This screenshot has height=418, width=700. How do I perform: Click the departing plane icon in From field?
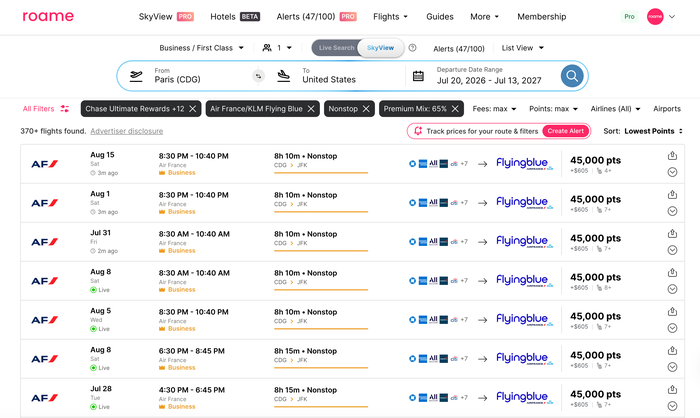136,76
